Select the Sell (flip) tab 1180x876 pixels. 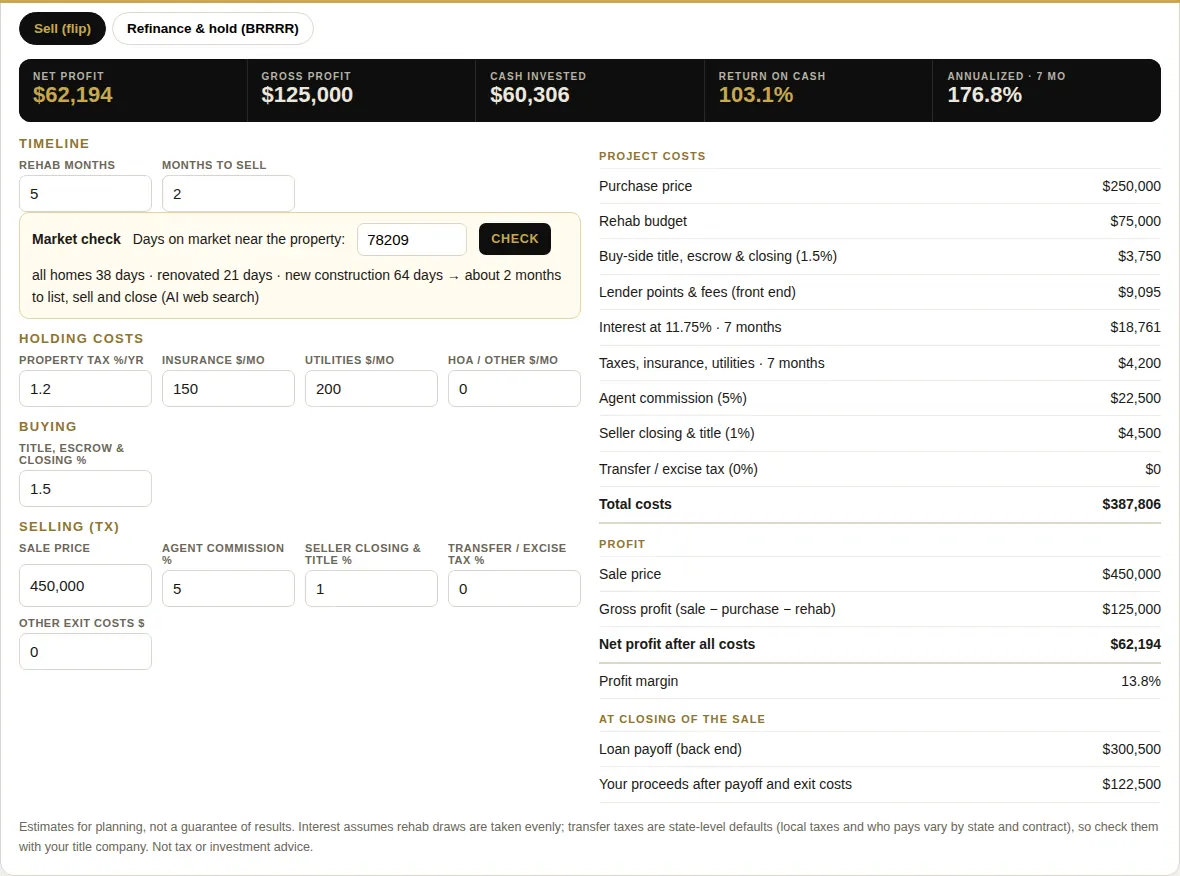[62, 29]
